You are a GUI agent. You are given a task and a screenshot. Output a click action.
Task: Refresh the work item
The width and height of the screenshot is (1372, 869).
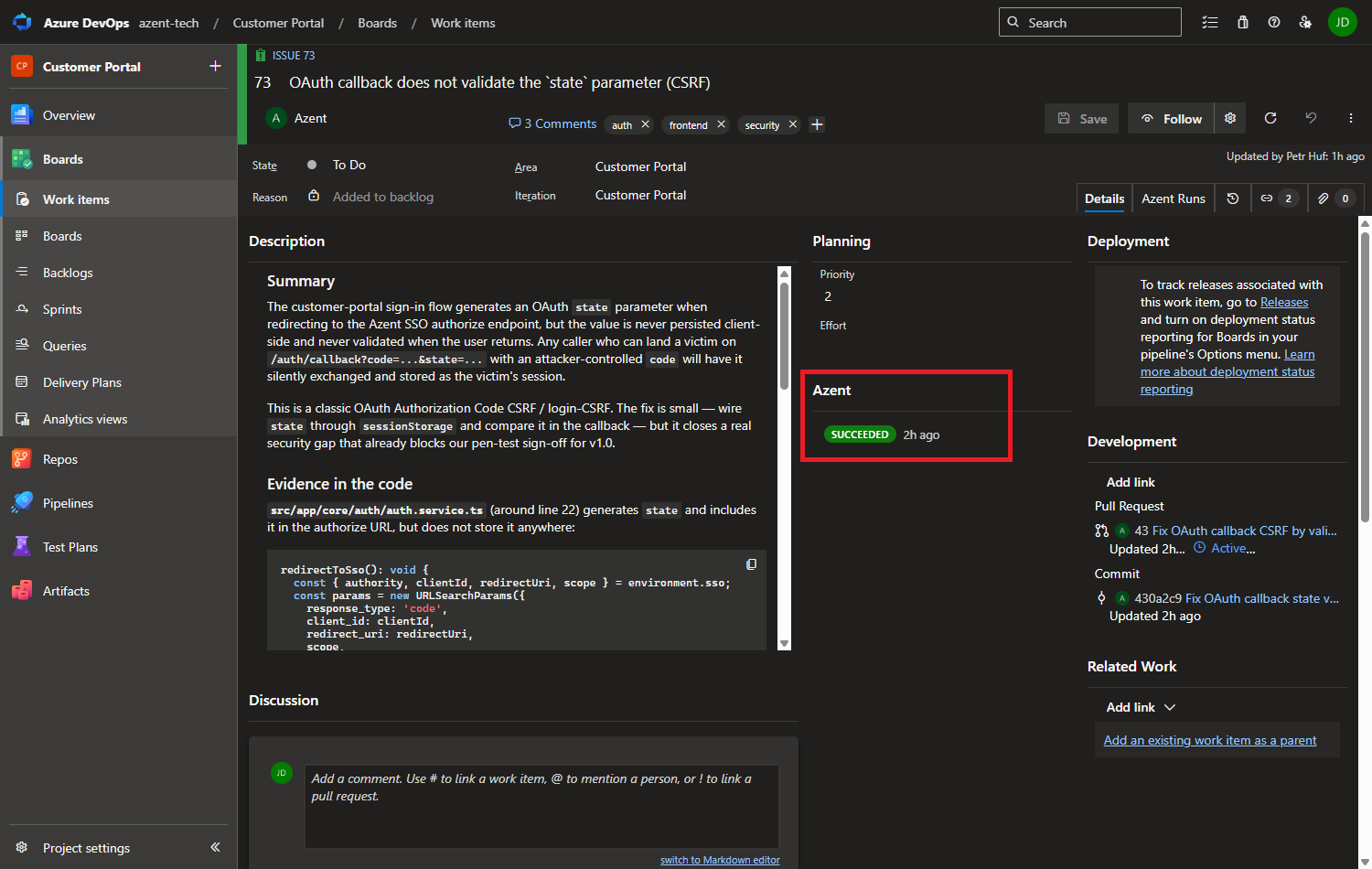coord(1270,118)
